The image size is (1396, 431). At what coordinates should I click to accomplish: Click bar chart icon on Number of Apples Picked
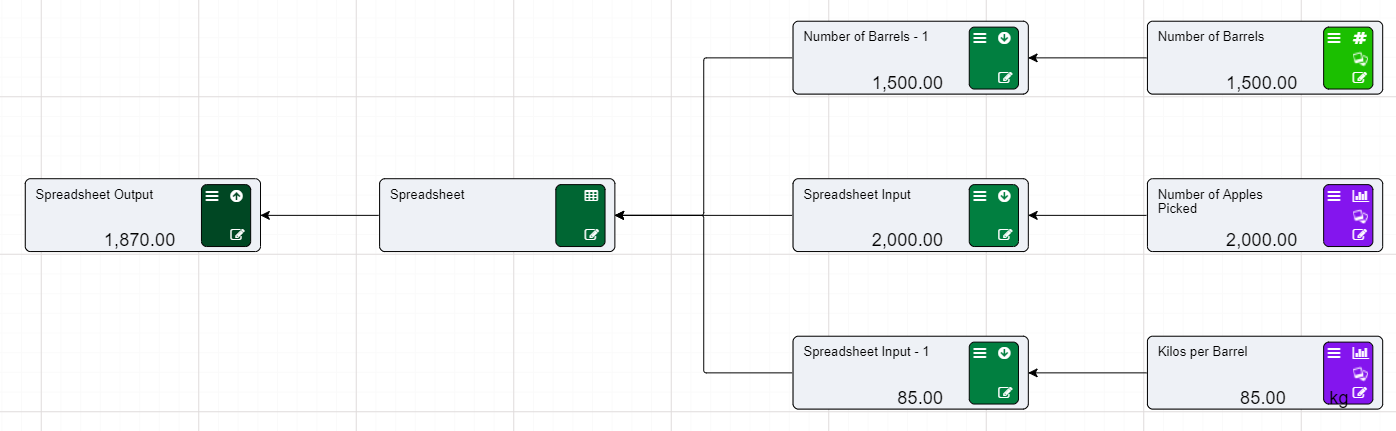(1359, 196)
